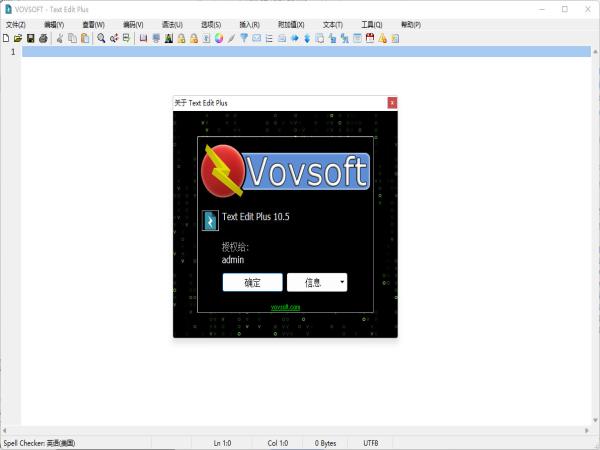The width and height of the screenshot is (600, 450).
Task: Click the Paste clipboard icon
Action: pos(85,38)
